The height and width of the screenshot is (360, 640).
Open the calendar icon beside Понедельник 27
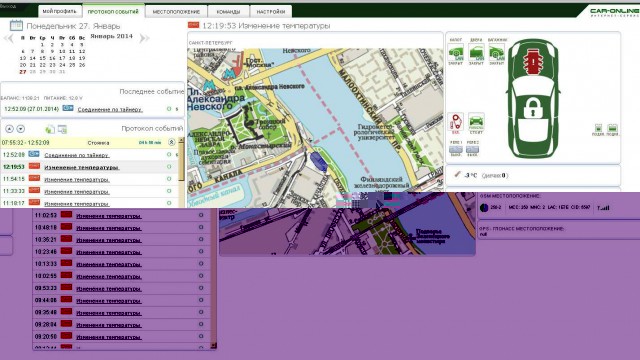coord(16,25)
